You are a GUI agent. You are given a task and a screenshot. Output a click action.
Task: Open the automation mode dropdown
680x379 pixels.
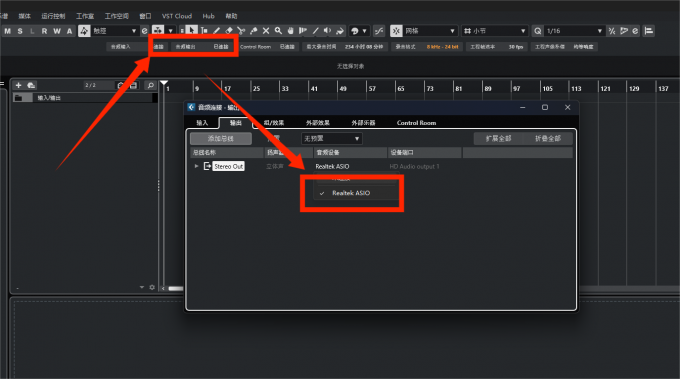tap(115, 31)
